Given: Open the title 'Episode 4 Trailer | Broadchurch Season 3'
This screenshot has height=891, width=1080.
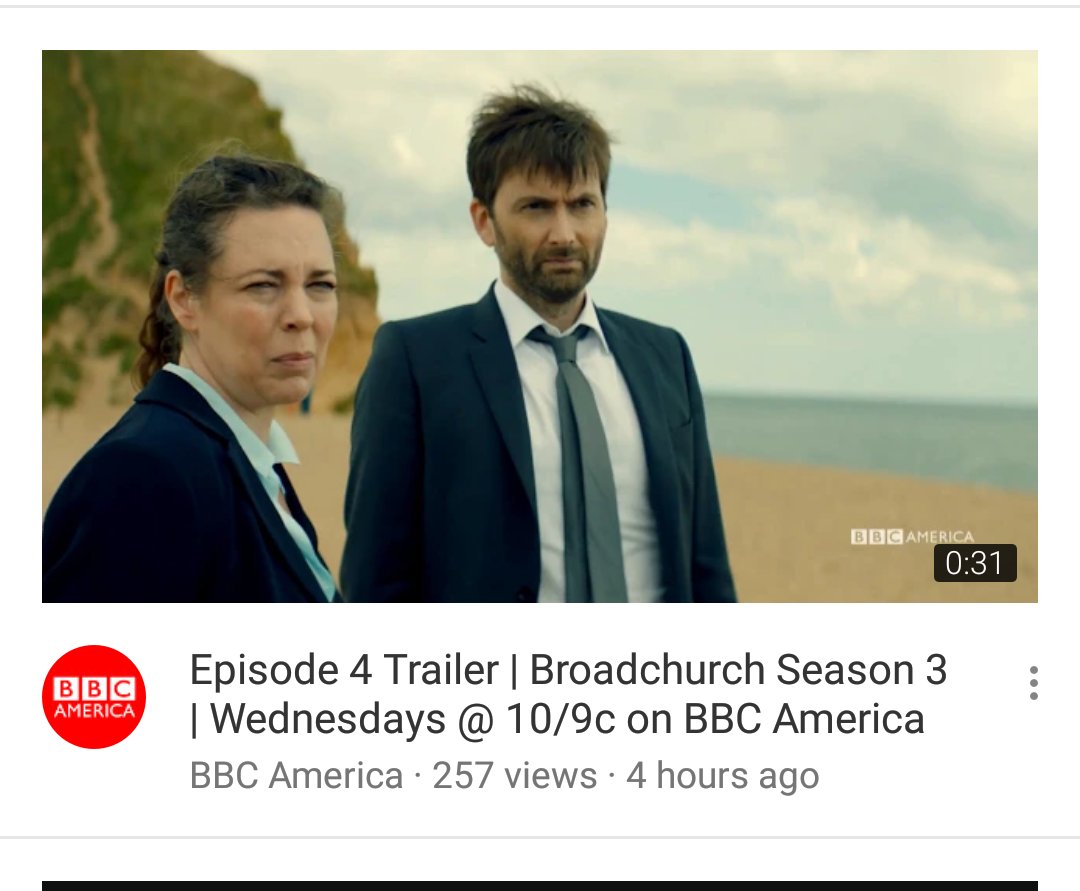Looking at the screenshot, I should 568,669.
